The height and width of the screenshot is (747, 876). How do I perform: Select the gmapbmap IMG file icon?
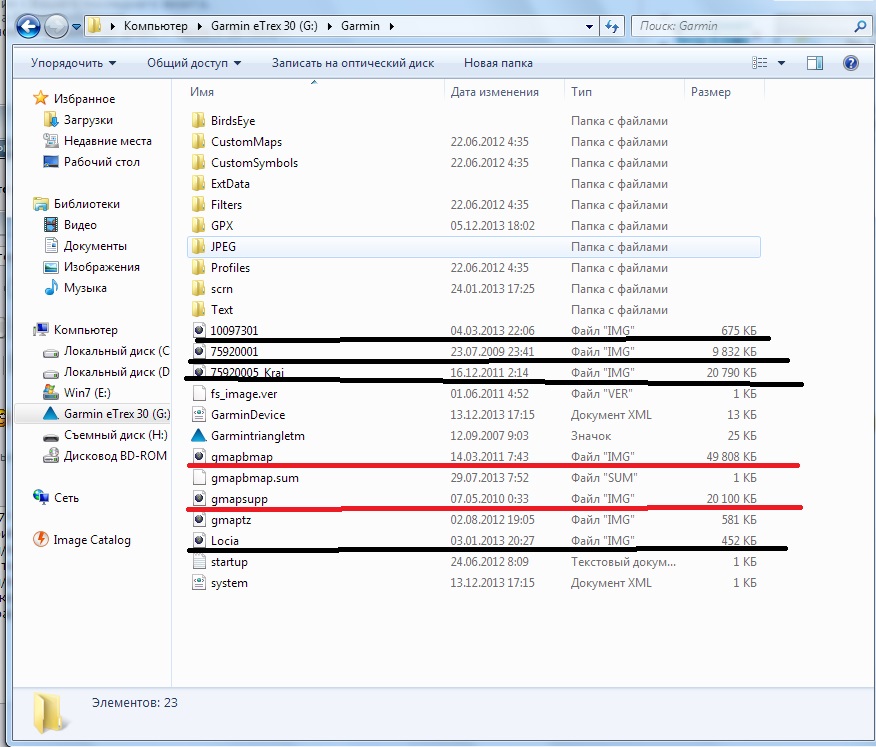tap(199, 456)
